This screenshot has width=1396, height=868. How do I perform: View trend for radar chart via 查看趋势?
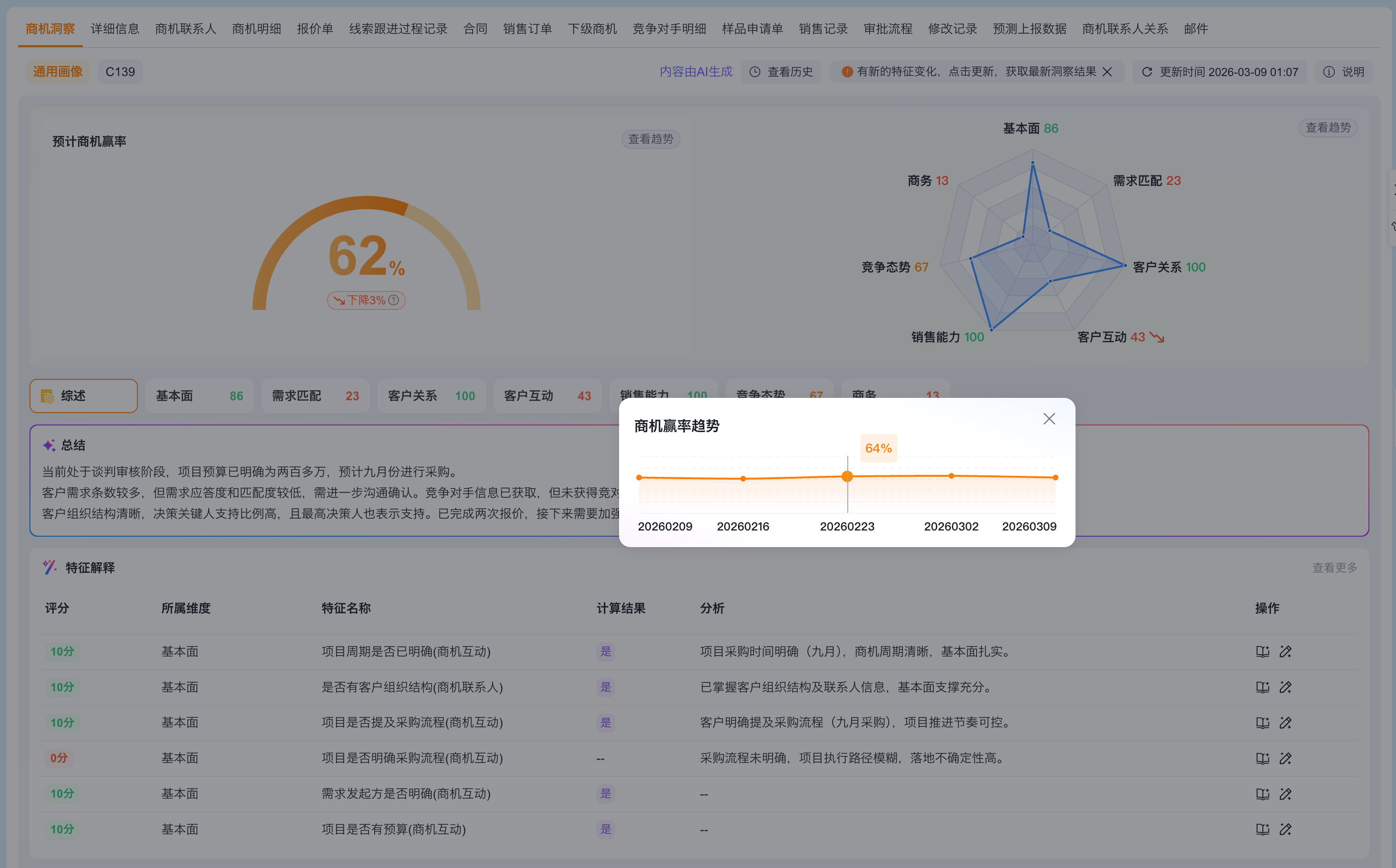tap(1328, 127)
